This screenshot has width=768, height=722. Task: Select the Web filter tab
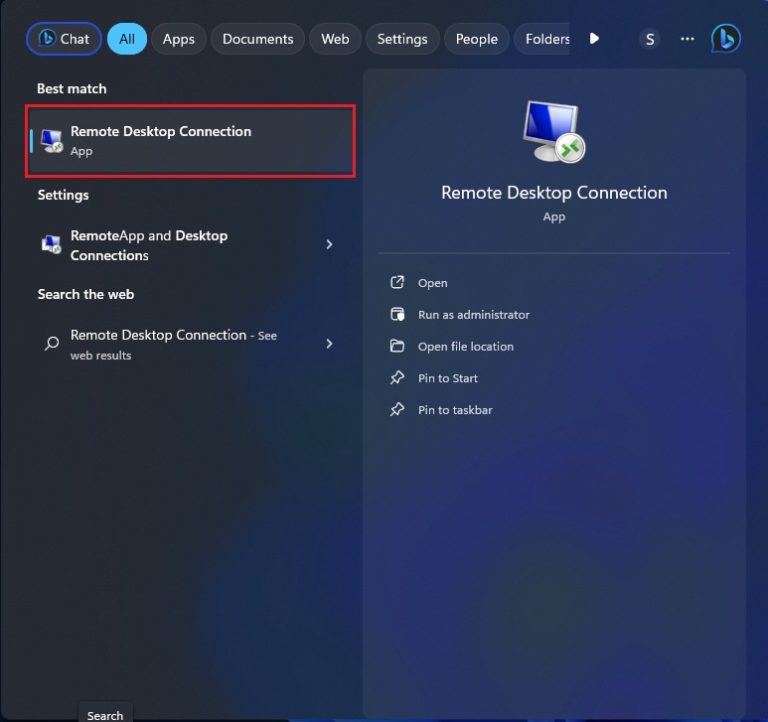pos(335,39)
